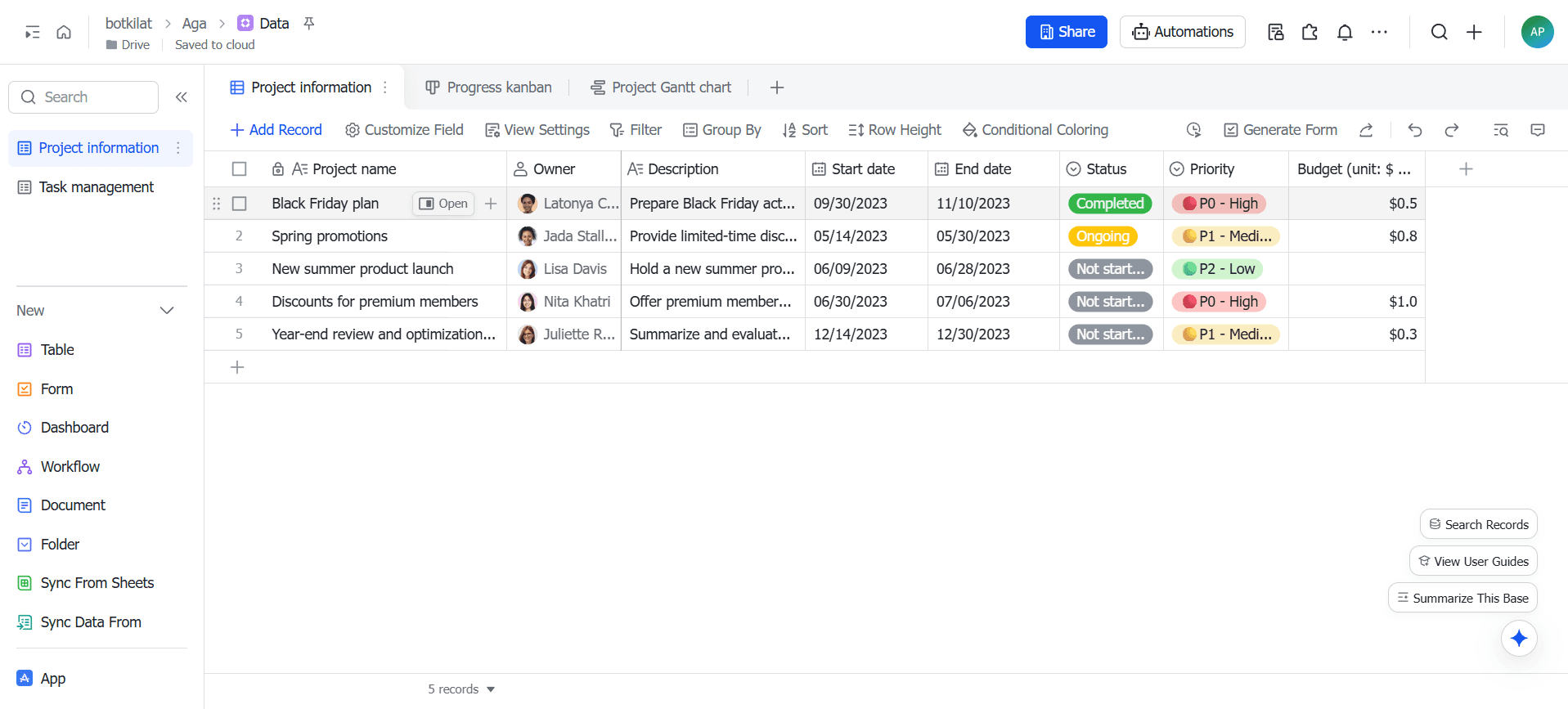This screenshot has width=1568, height=709.
Task: Click the notifications bell icon
Action: click(x=1345, y=32)
